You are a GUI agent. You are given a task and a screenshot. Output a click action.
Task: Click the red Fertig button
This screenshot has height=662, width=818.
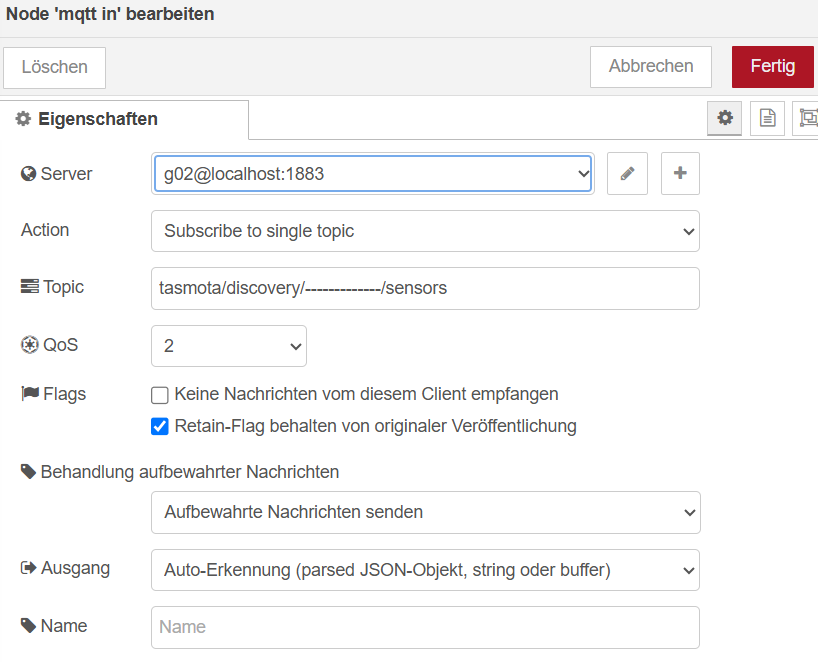pos(773,67)
